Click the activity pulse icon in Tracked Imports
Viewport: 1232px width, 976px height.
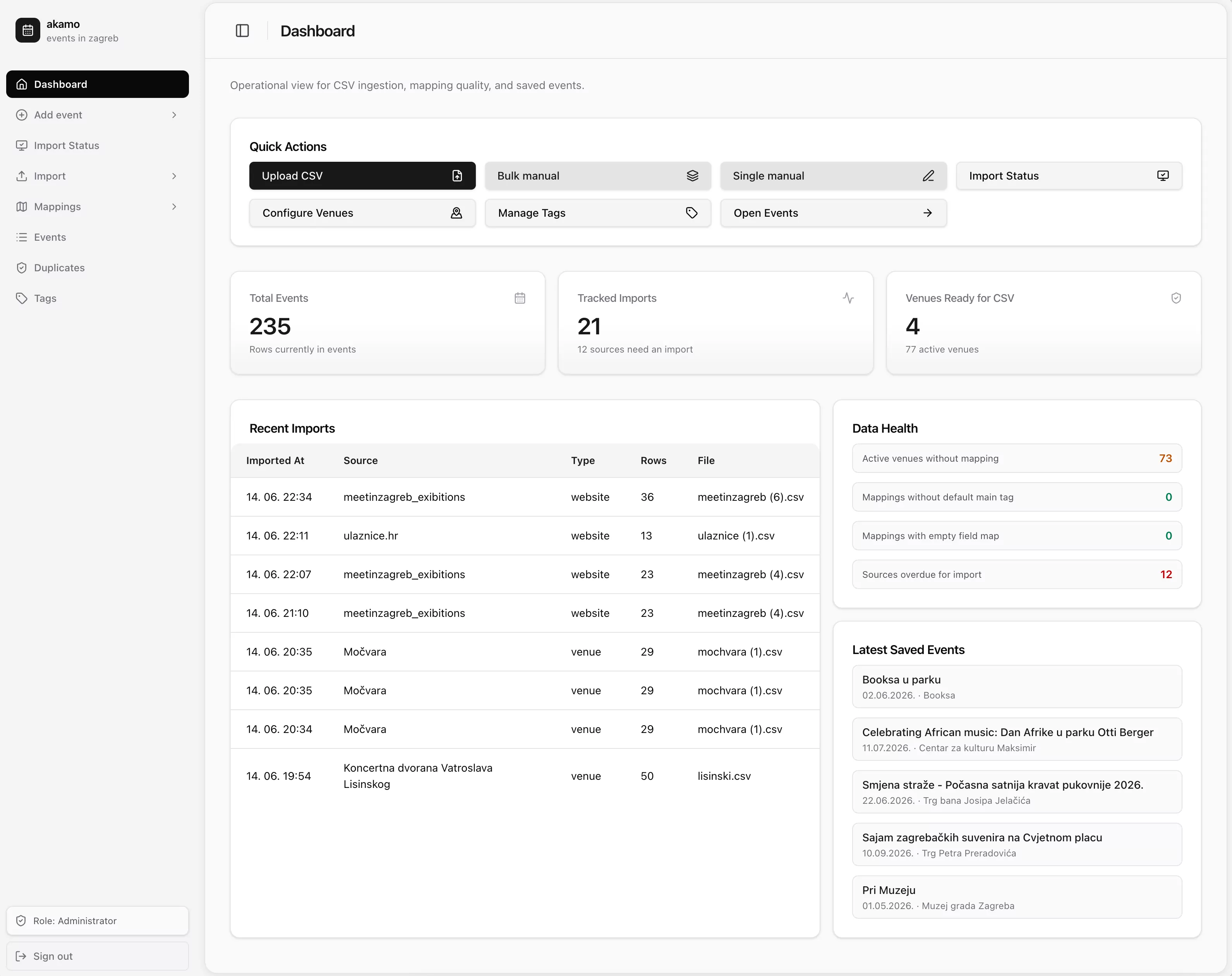tap(848, 298)
